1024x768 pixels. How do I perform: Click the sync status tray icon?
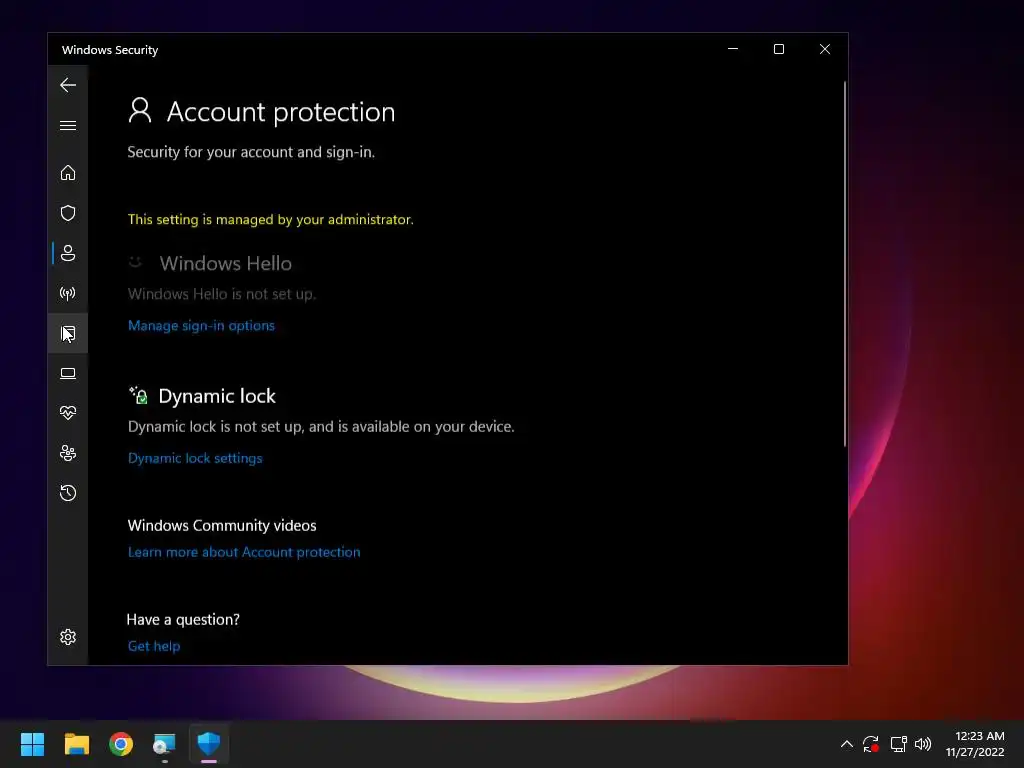(871, 744)
